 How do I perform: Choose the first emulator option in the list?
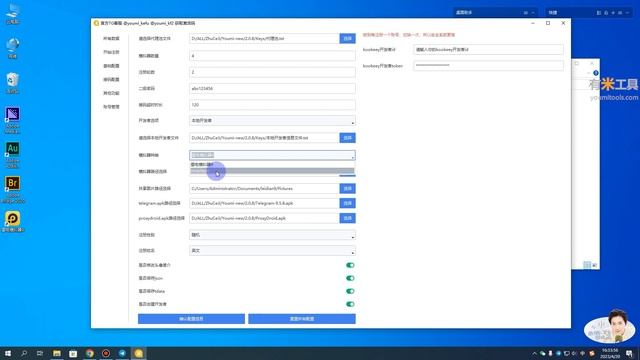[272, 164]
